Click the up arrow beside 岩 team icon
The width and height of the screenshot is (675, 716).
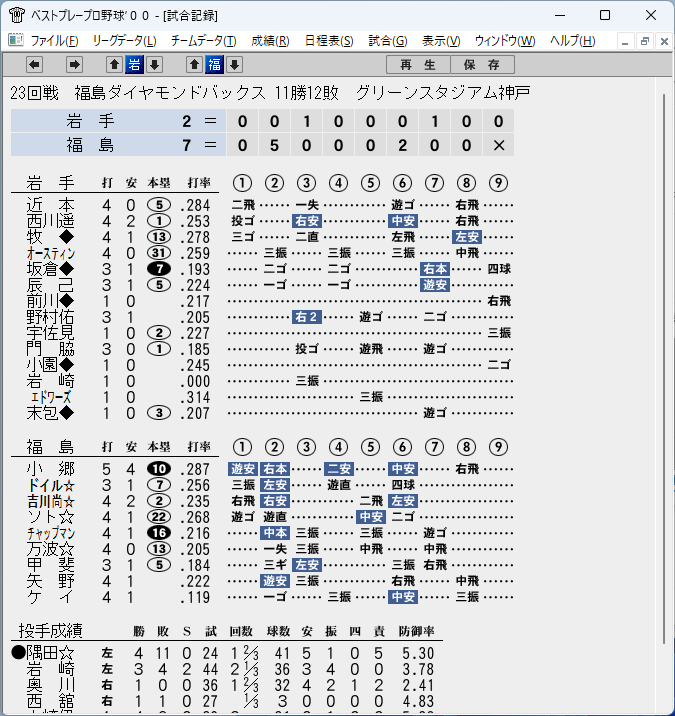tap(114, 65)
